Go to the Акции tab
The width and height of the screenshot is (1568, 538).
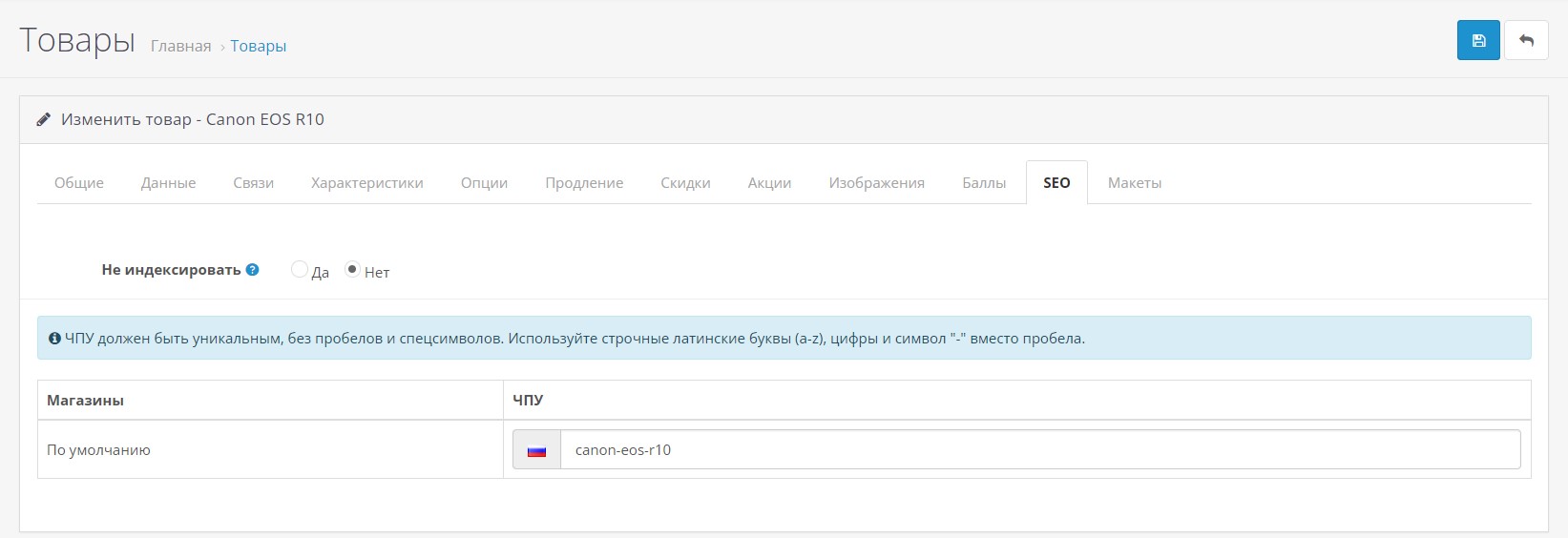click(770, 182)
